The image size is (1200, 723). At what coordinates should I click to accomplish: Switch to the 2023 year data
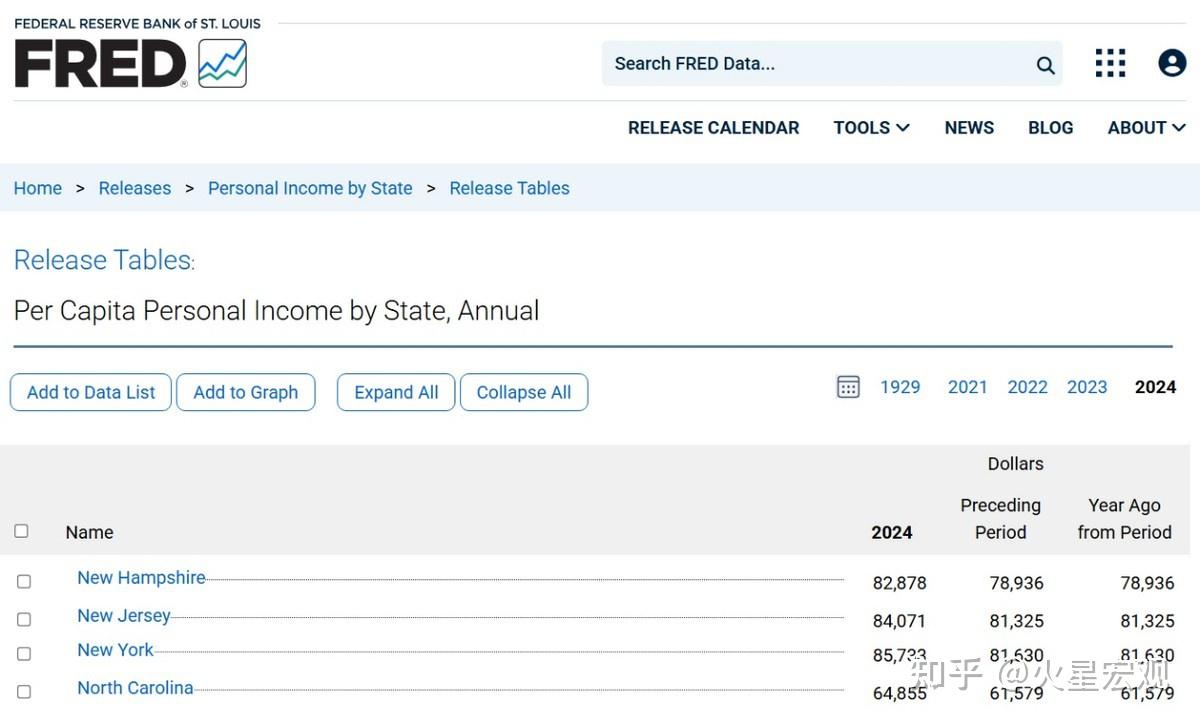point(1087,387)
